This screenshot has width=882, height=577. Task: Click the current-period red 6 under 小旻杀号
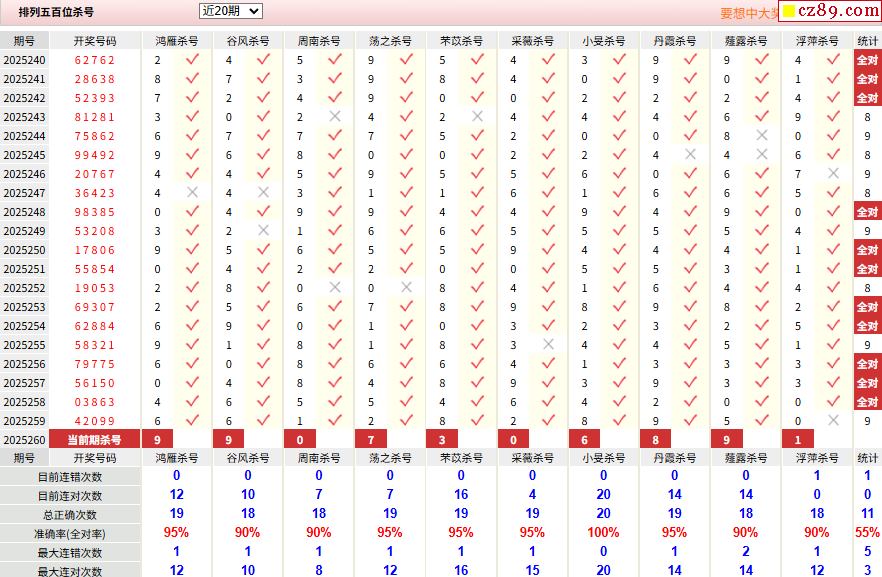[x=584, y=440]
